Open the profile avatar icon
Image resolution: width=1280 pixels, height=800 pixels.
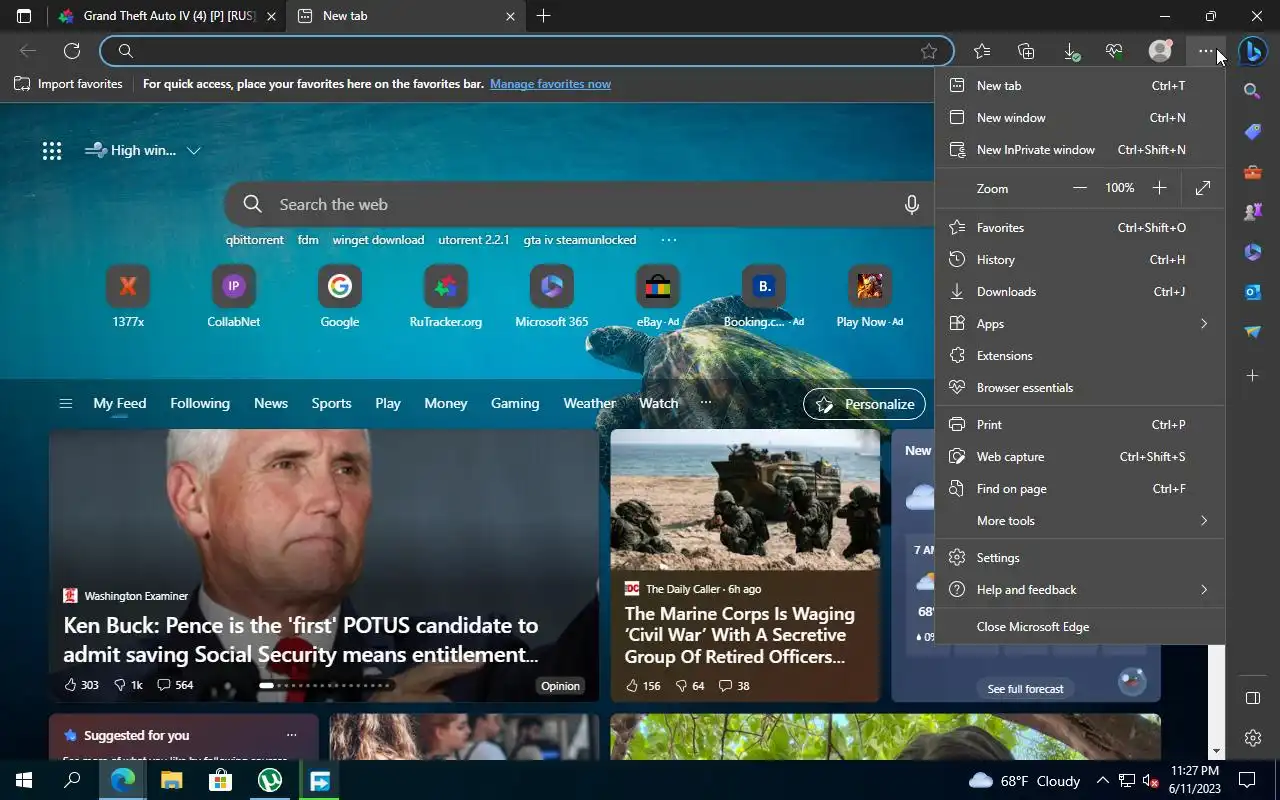pos(1160,51)
